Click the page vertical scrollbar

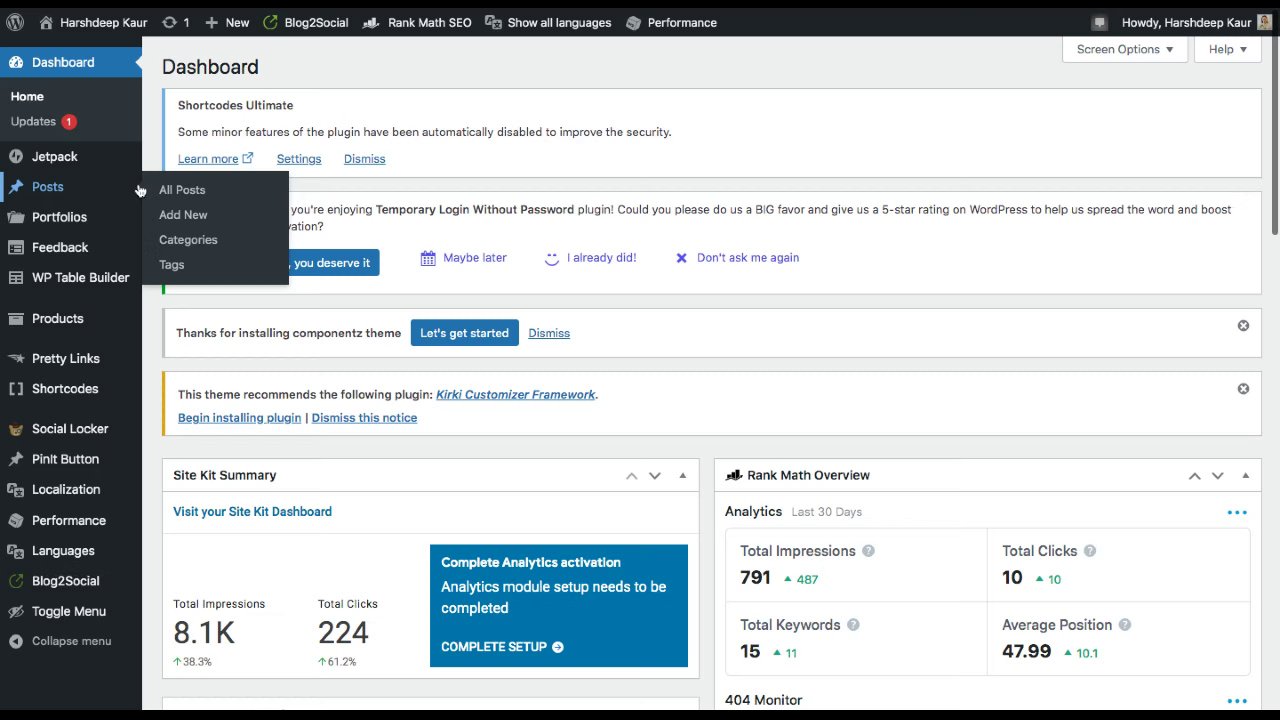[x=1274, y=135]
